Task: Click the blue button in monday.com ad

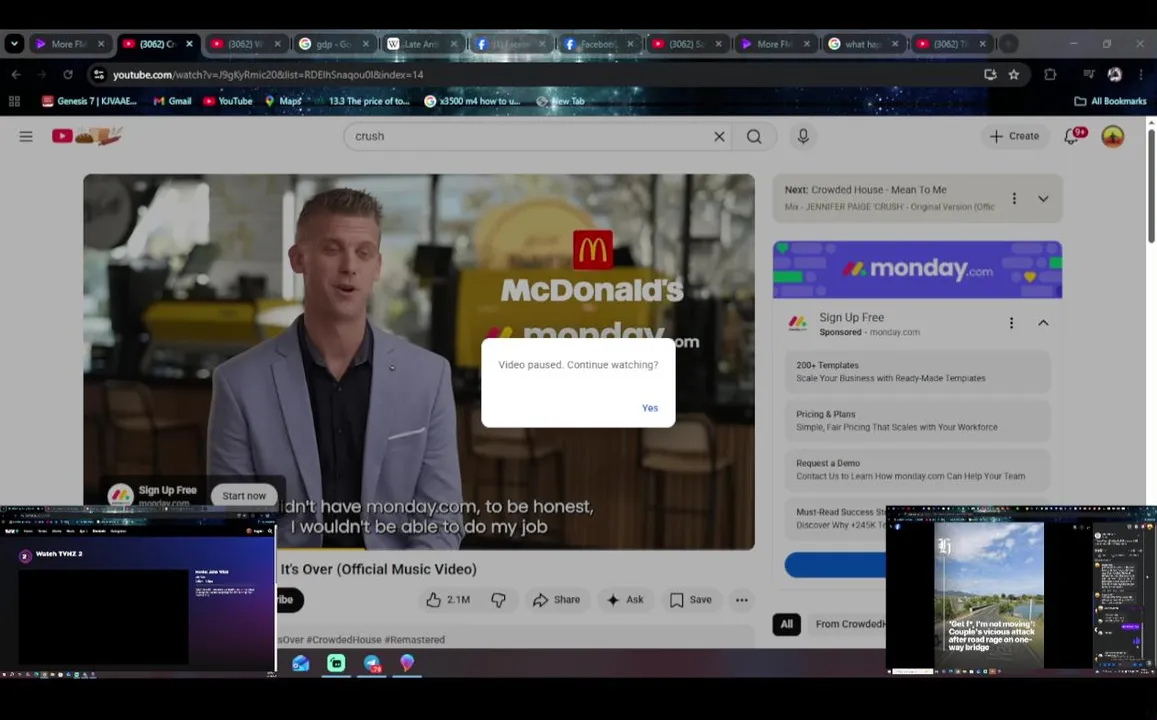Action: pyautogui.click(x=835, y=565)
